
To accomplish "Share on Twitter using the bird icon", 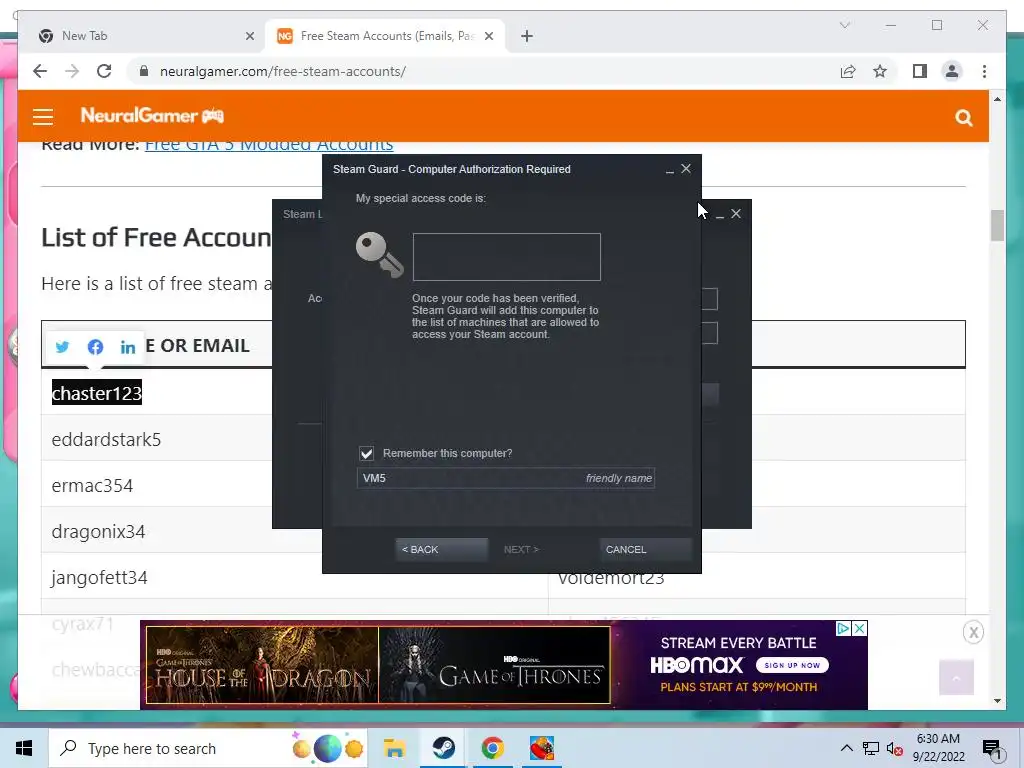I will point(62,347).
